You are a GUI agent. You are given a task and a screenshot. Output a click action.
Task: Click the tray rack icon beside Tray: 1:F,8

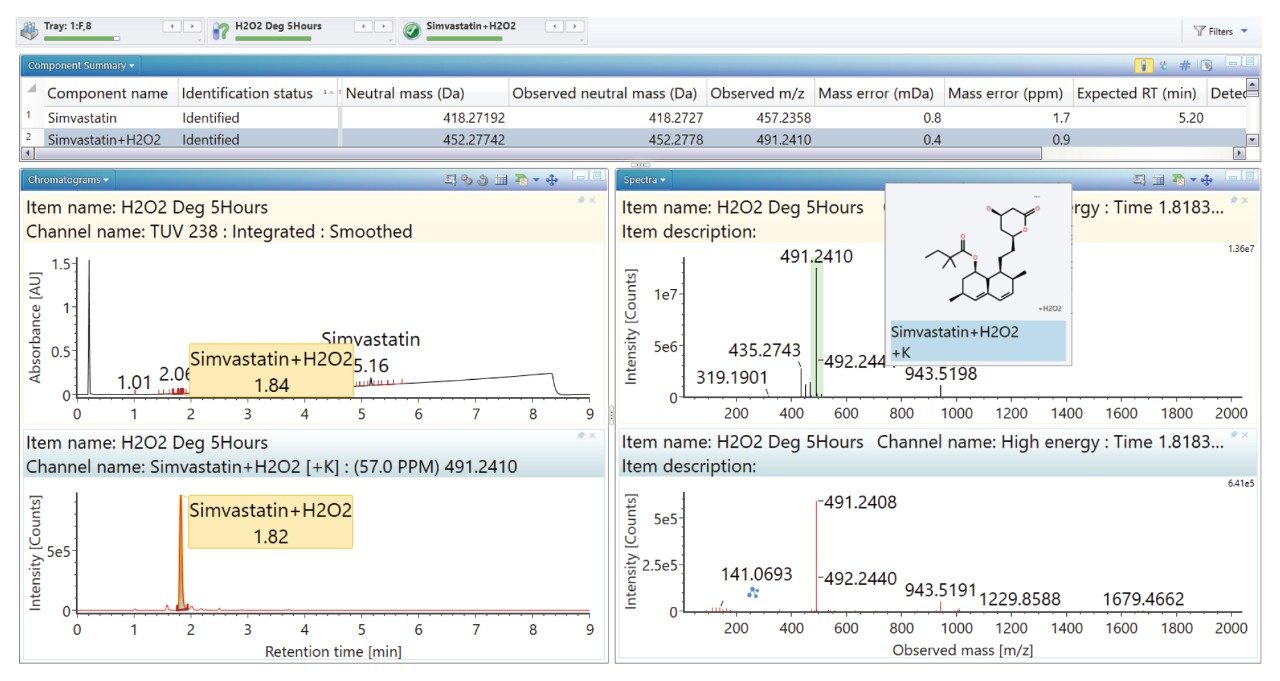pyautogui.click(x=29, y=30)
